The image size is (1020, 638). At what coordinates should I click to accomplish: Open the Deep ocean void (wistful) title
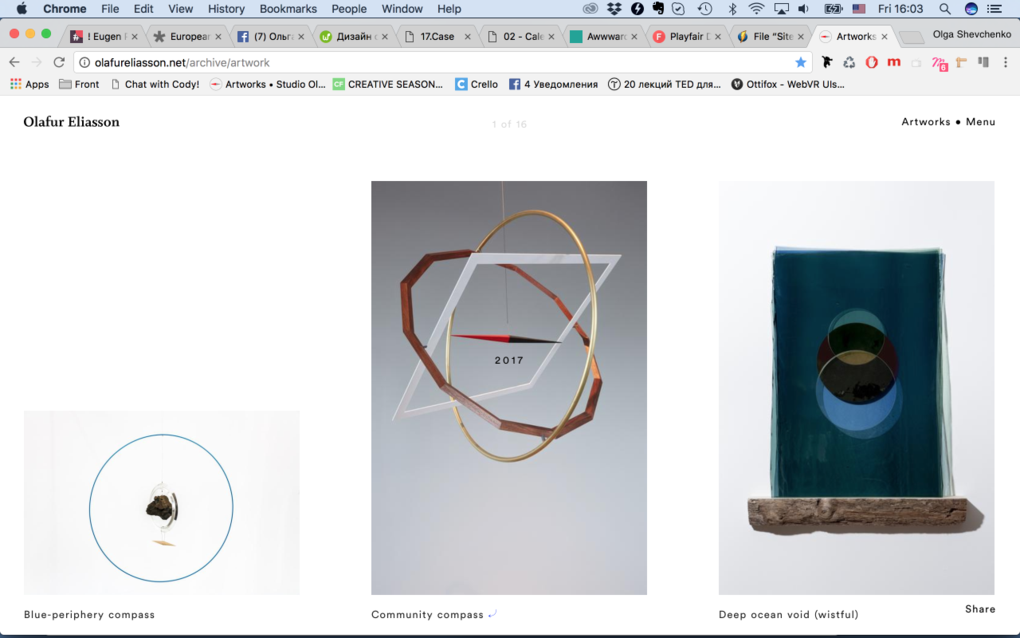click(x=788, y=615)
